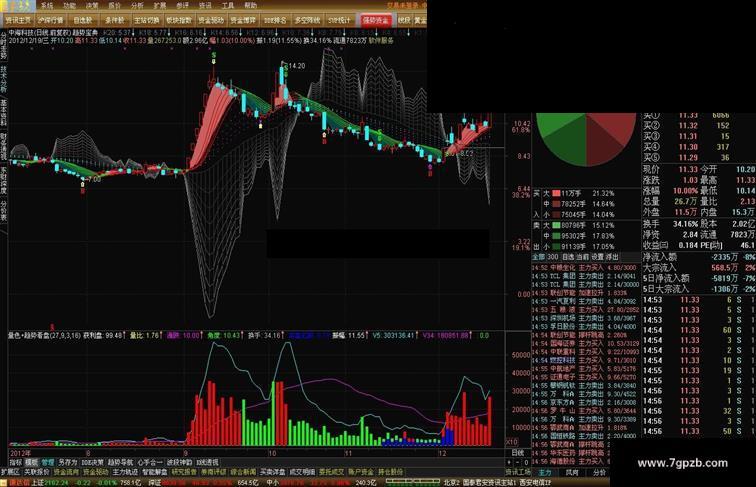Screen dimensions: 756x487
Task: Click the DDE排名 toolbar button
Action: coord(275,20)
